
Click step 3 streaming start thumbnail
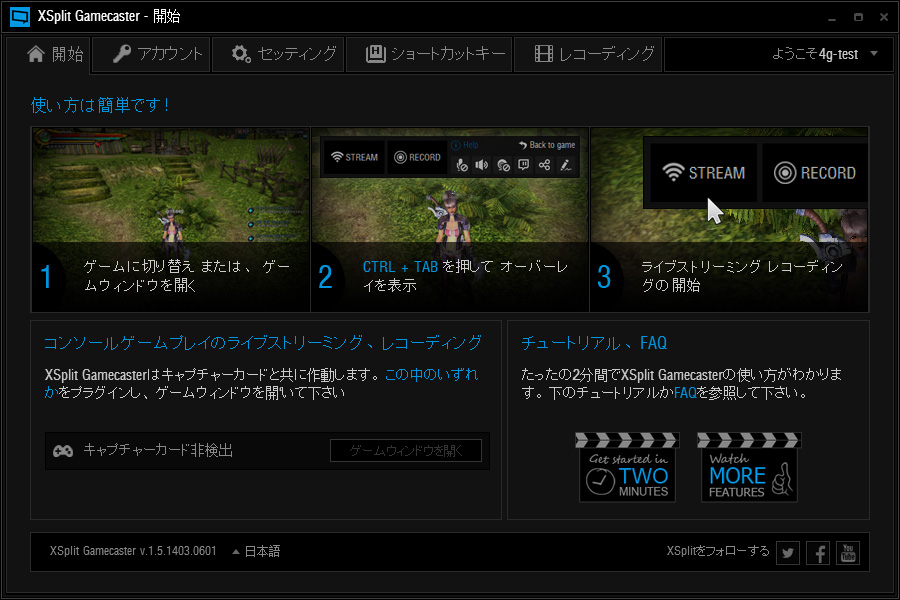729,219
